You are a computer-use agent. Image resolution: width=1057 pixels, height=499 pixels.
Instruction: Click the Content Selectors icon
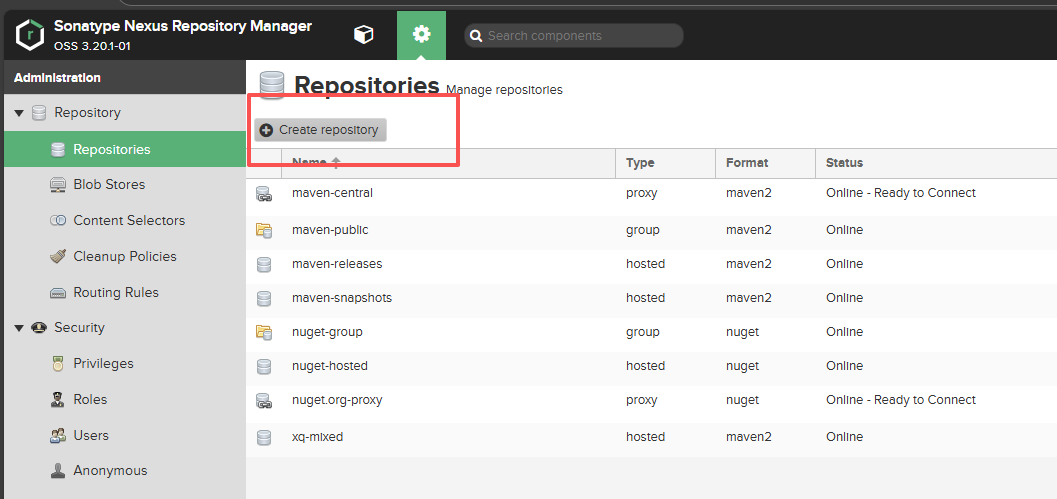click(58, 221)
